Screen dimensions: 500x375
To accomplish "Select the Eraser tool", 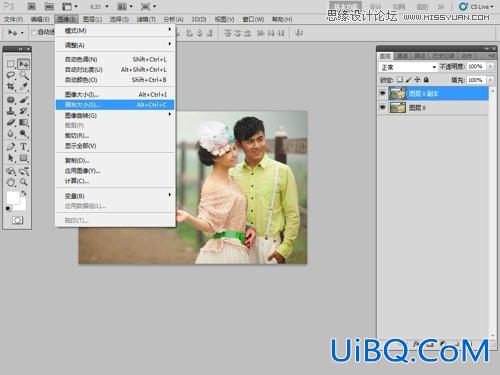I will pyautogui.click(x=11, y=122).
